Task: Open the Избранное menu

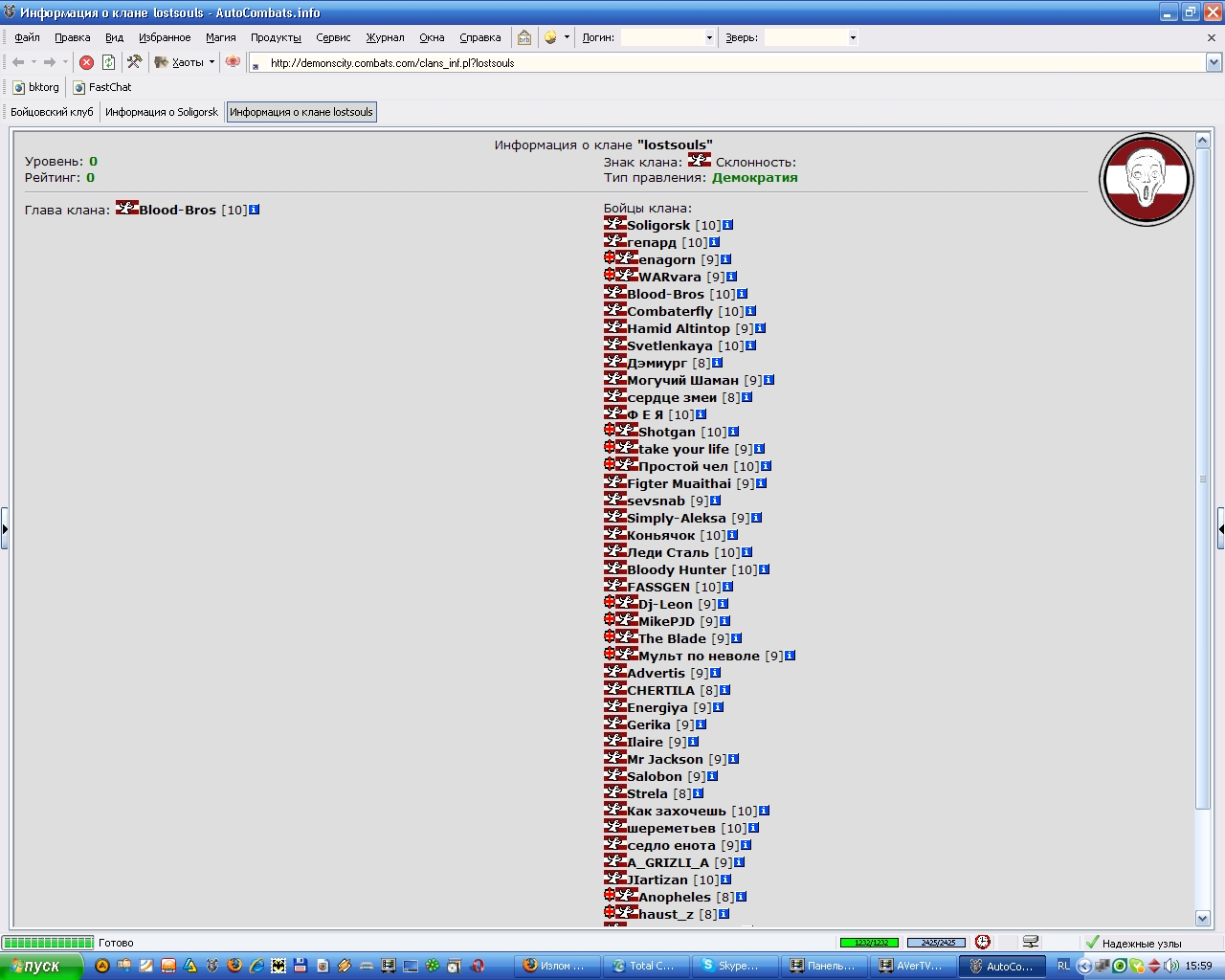Action: tap(165, 37)
